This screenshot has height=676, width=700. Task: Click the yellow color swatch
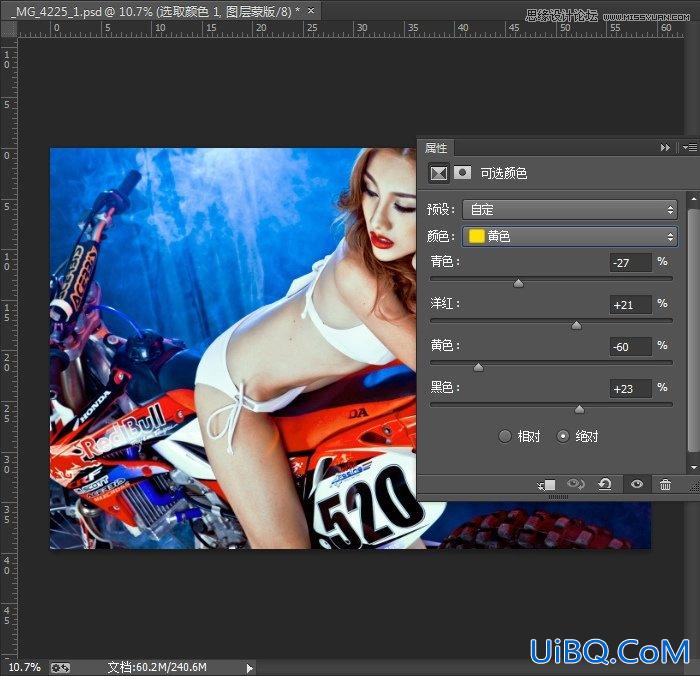(x=476, y=236)
